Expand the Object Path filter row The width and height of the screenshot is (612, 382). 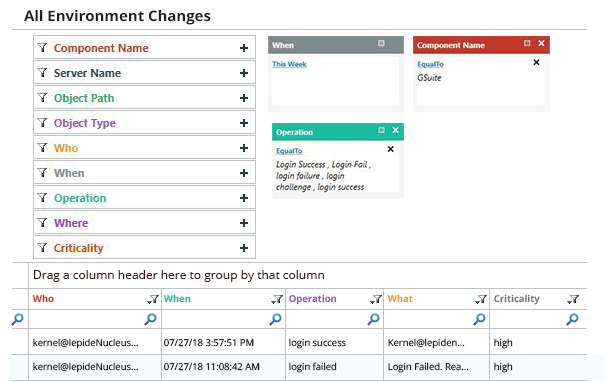tap(244, 98)
